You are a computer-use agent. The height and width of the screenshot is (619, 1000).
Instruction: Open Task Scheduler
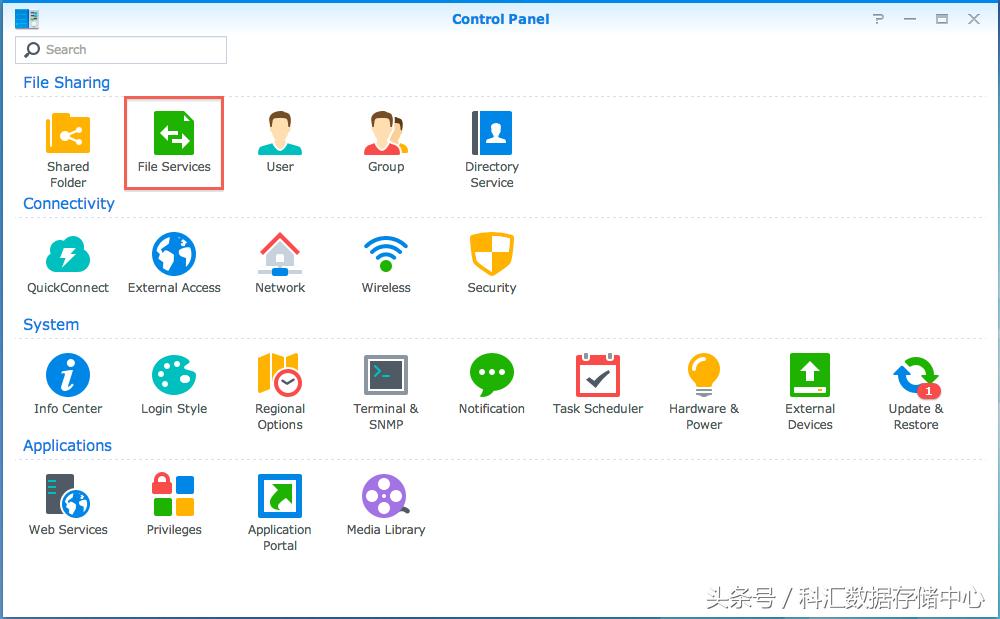pos(598,385)
